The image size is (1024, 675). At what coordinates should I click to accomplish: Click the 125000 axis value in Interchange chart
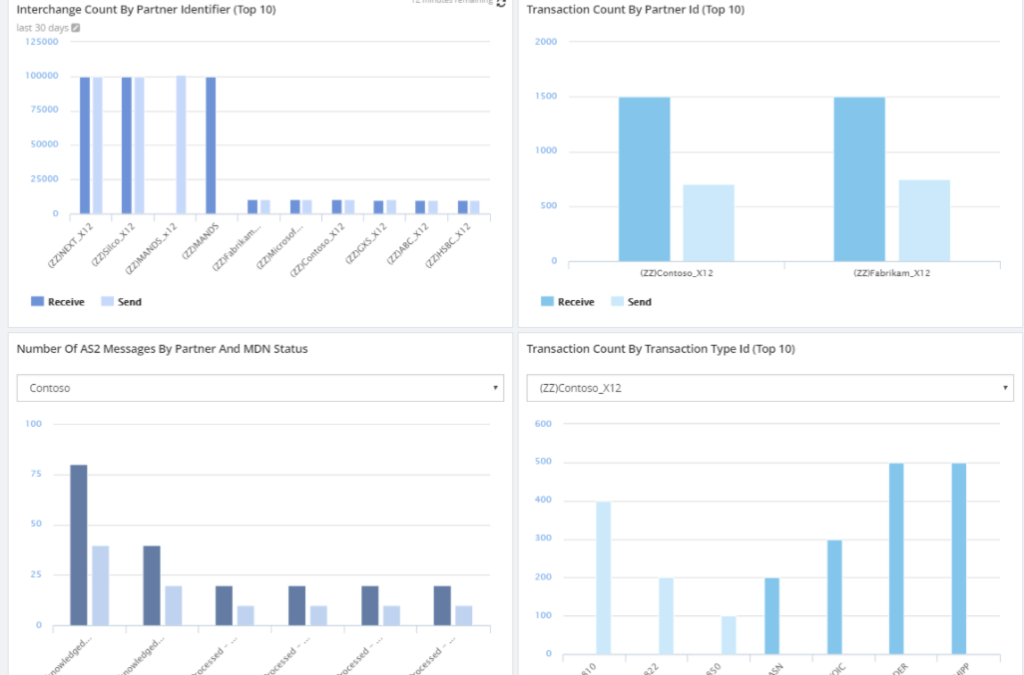pos(42,41)
